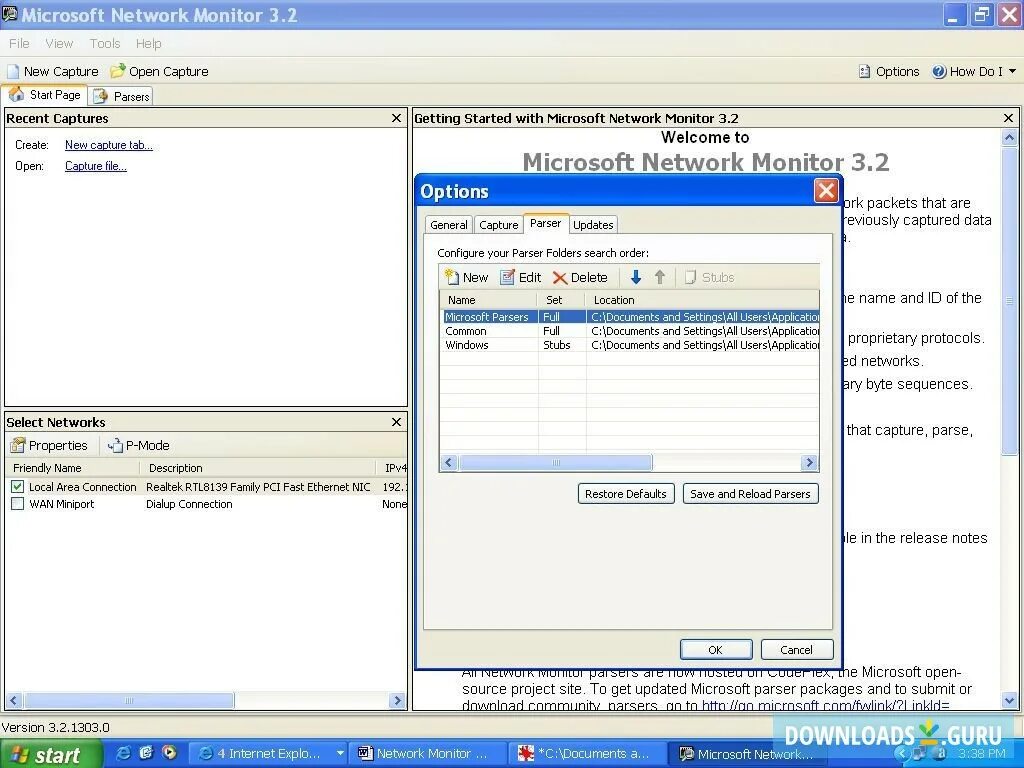
Task: Select the Dialup Connection description cell
Action: pyautogui.click(x=189, y=504)
